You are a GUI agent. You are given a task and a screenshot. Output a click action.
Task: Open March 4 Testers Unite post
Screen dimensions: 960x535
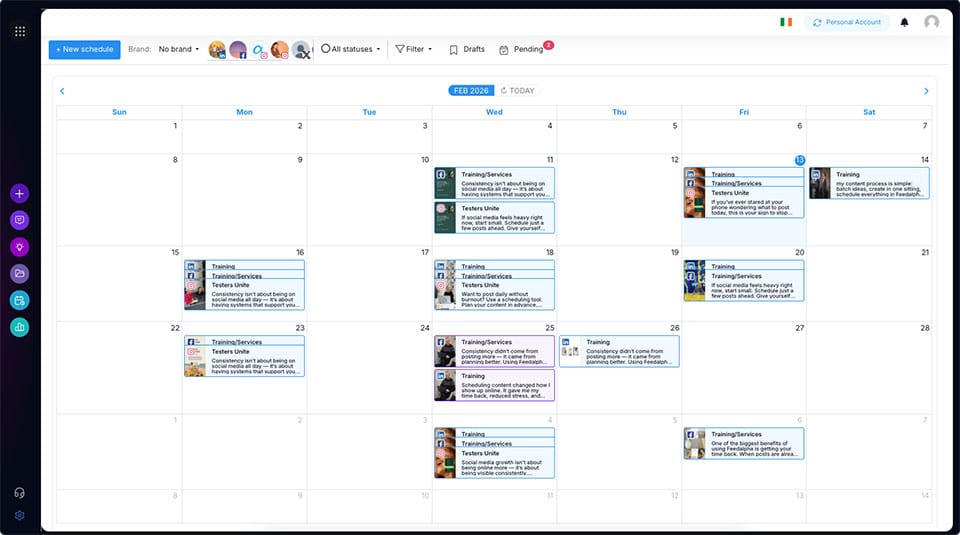pyautogui.click(x=495, y=463)
